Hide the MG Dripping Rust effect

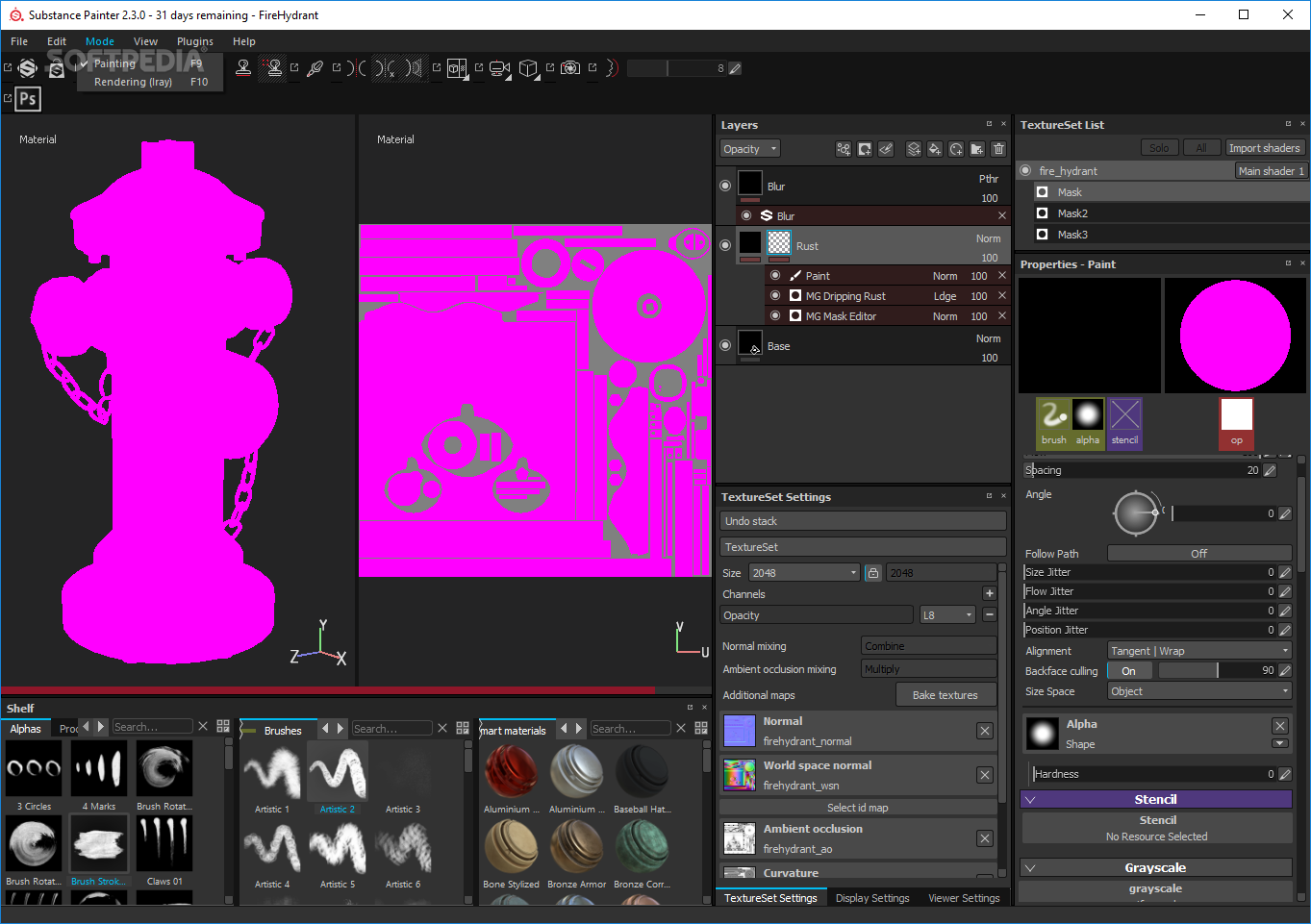[775, 295]
